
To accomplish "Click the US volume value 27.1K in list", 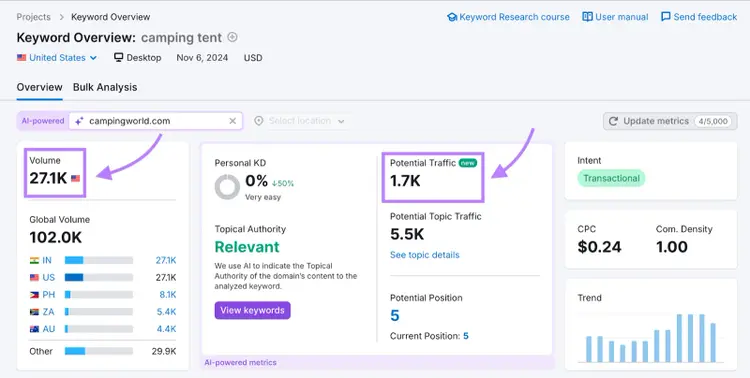I will (x=165, y=278).
